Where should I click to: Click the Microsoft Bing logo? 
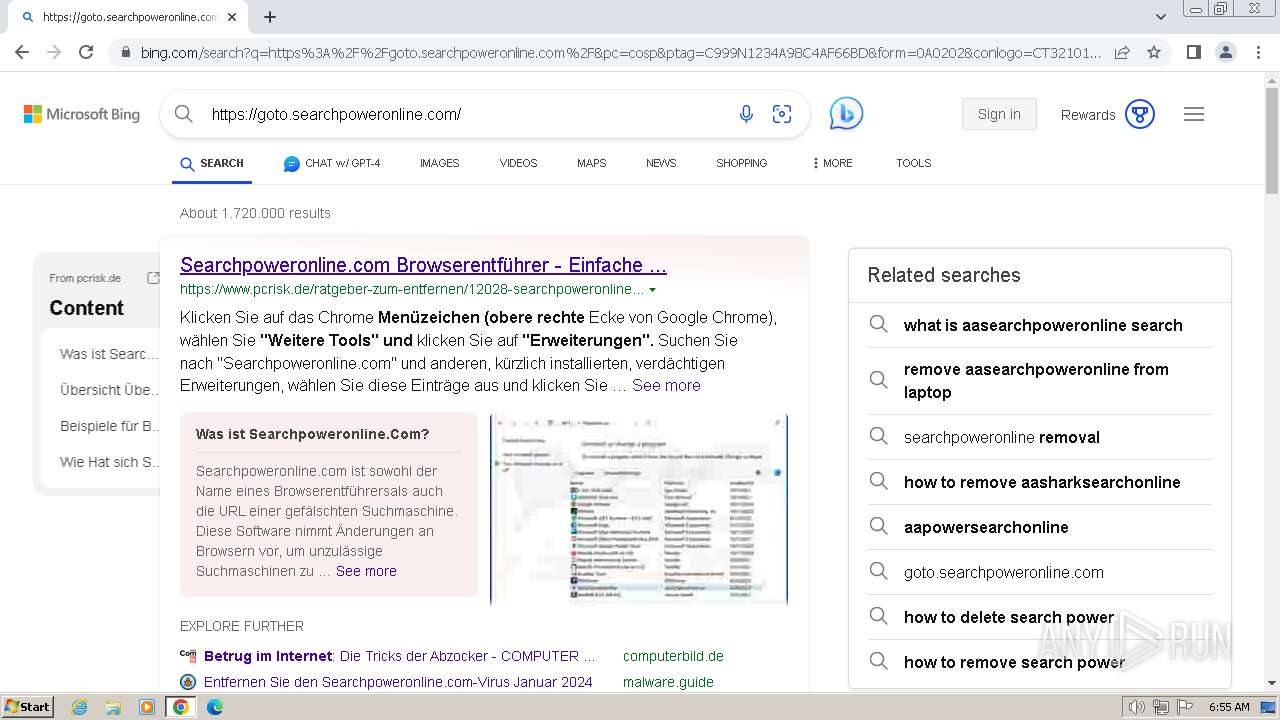[x=82, y=114]
